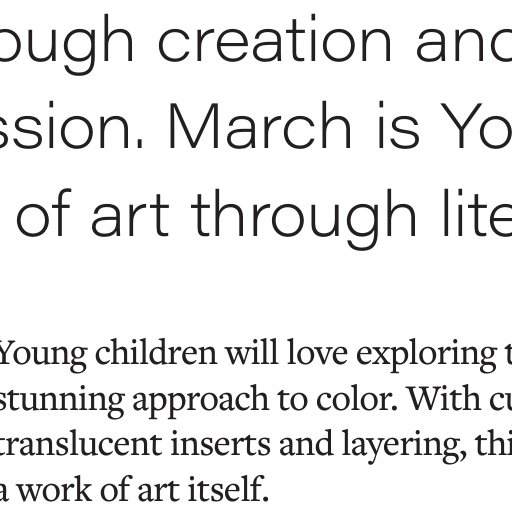The image size is (512, 512).
Task: Click the word 'stunning' in the paragraph
Action: click(62, 402)
